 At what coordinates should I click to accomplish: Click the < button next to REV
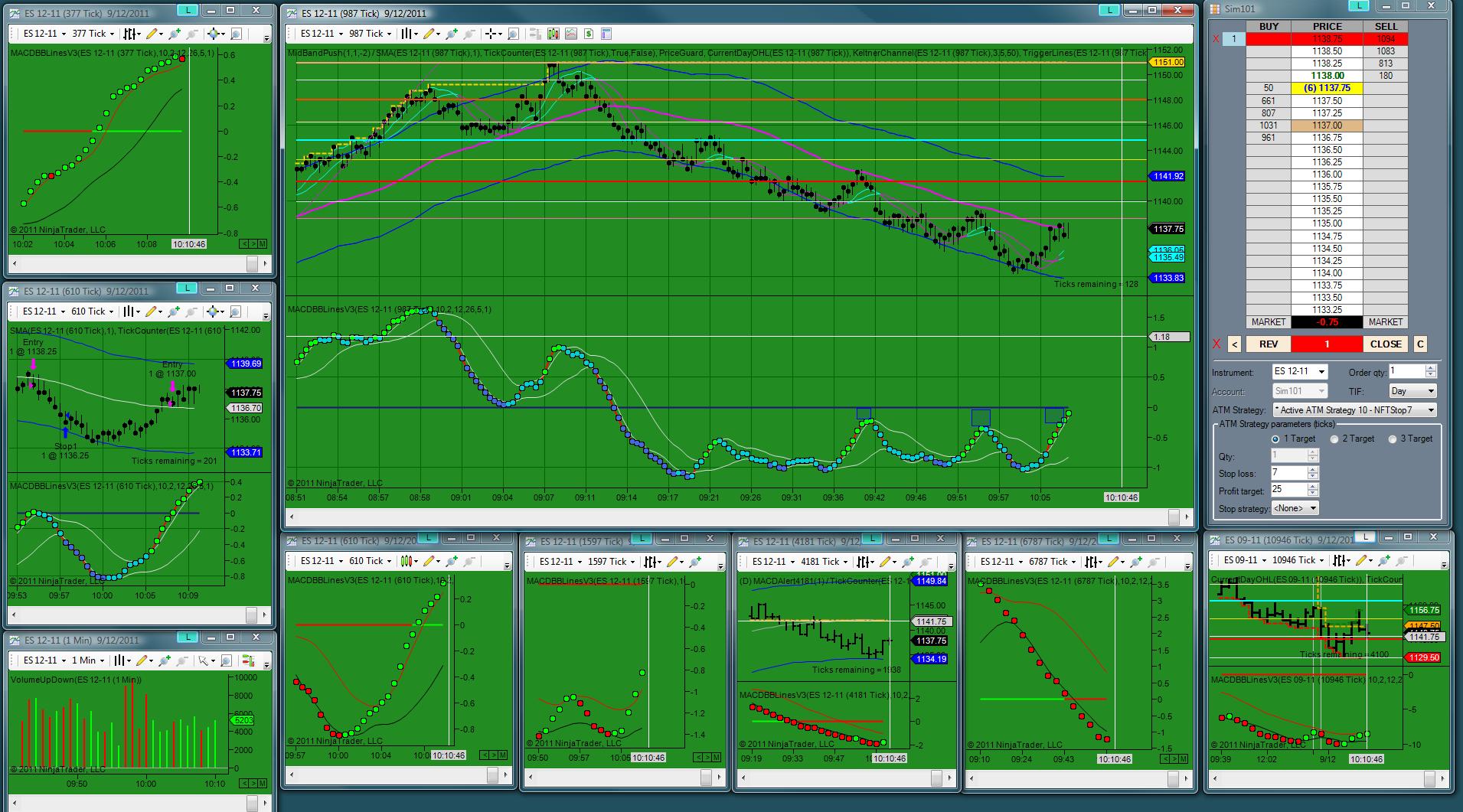(1235, 344)
